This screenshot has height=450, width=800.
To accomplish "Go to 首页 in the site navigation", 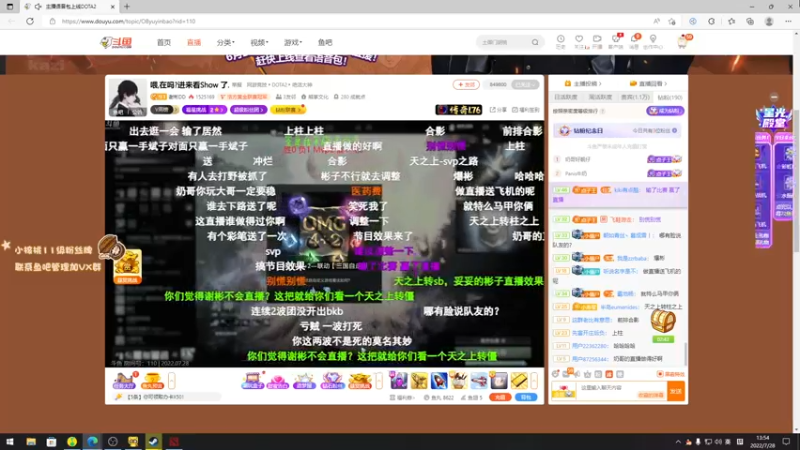I will tap(164, 42).
